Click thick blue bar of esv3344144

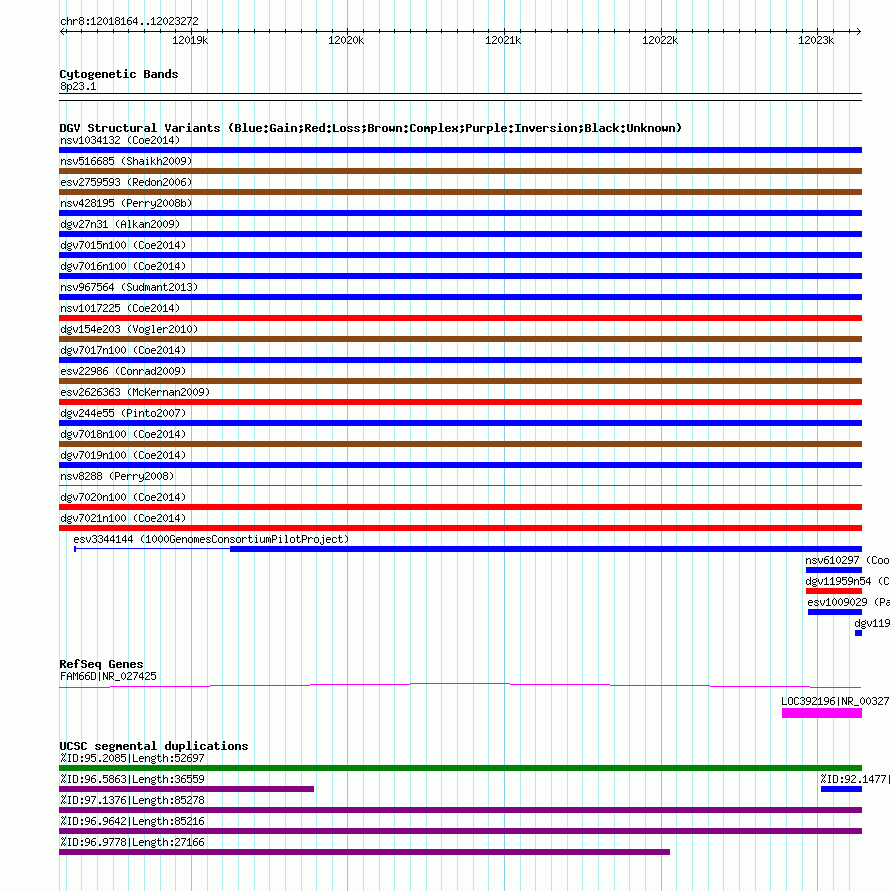coord(546,549)
